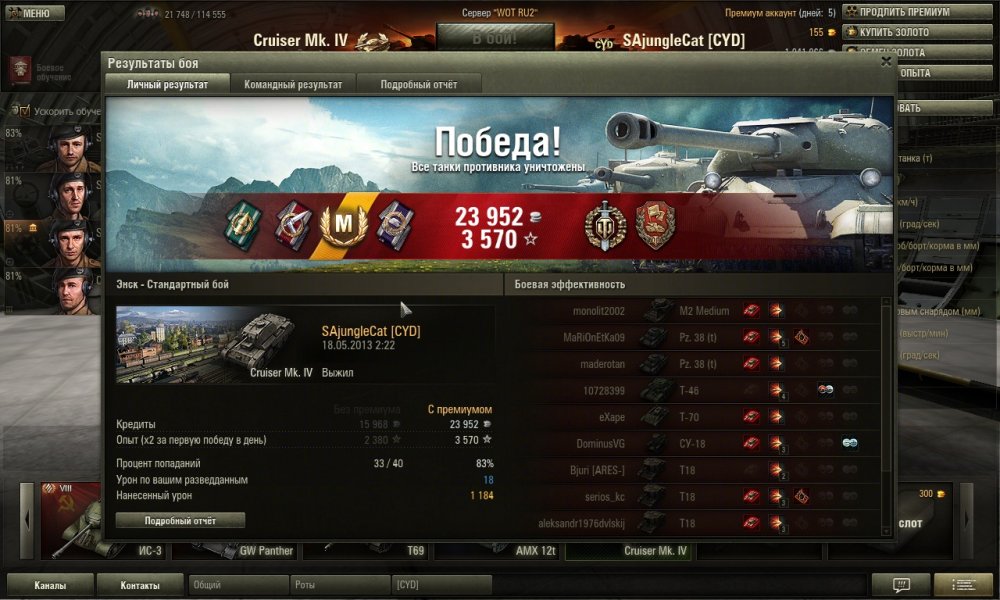Click the battle effectiveness list scrollbar
This screenshot has width=1000, height=600.
tap(886, 416)
